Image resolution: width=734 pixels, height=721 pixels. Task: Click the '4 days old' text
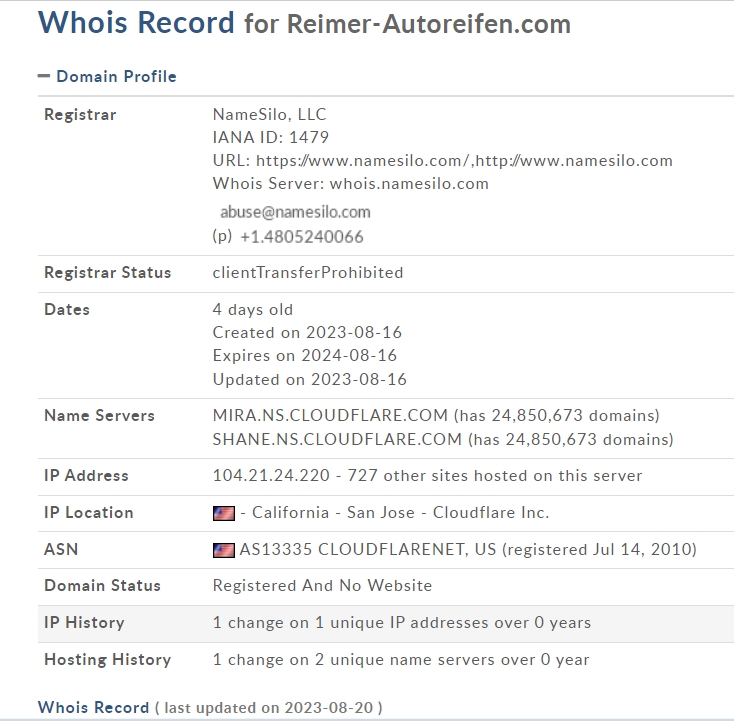click(x=253, y=309)
